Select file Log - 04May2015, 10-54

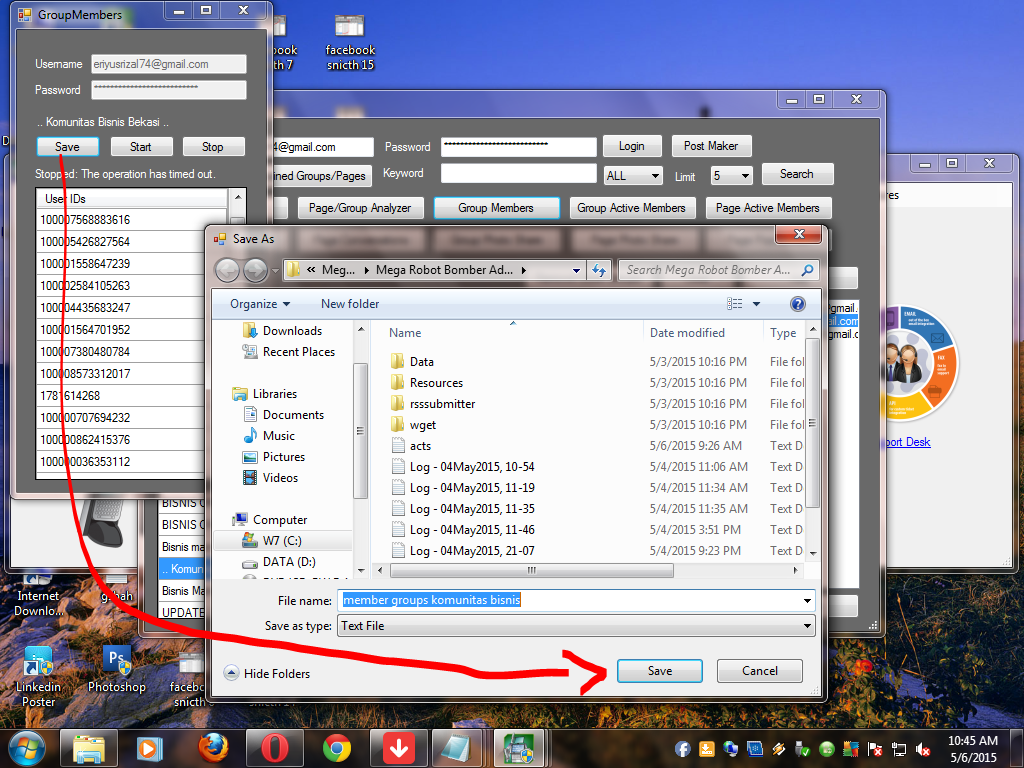463,467
